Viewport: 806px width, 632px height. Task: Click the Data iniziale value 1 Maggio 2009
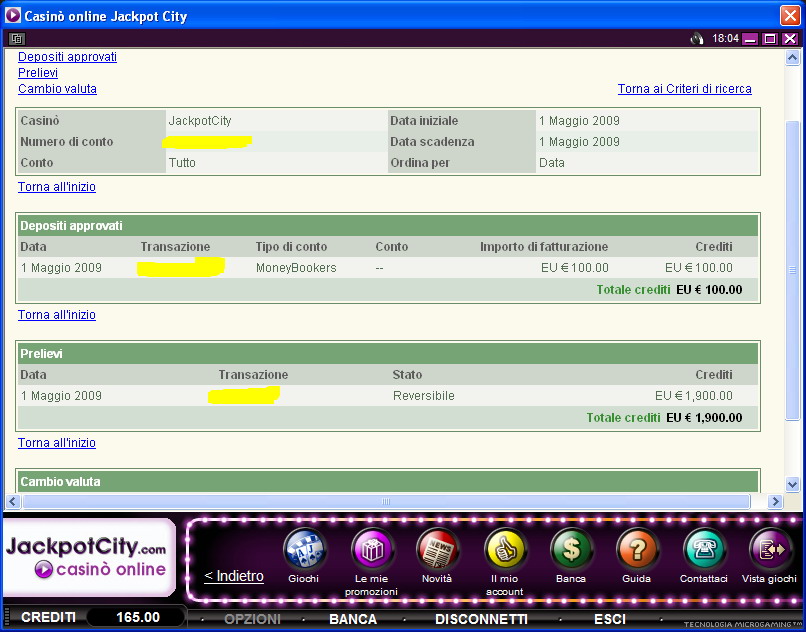coord(579,121)
